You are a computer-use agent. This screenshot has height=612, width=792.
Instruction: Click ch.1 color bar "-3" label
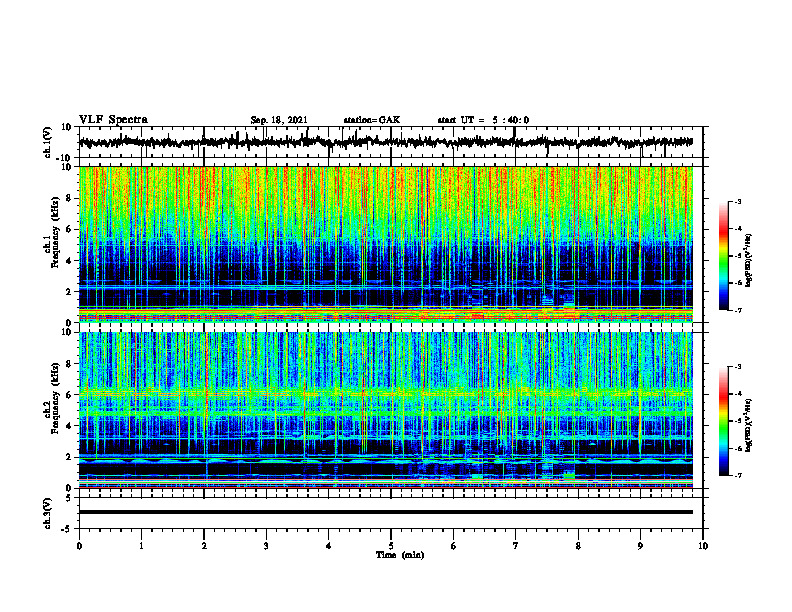tap(737, 201)
